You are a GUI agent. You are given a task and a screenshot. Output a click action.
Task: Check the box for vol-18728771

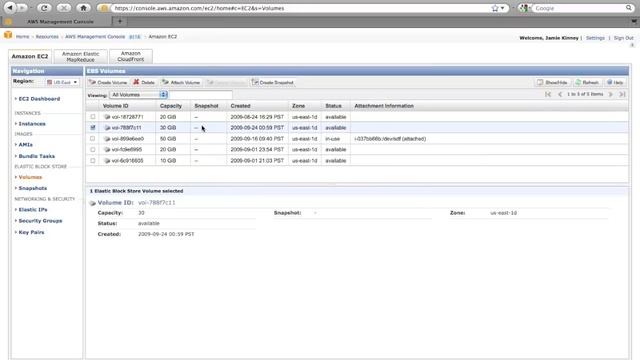point(93,117)
